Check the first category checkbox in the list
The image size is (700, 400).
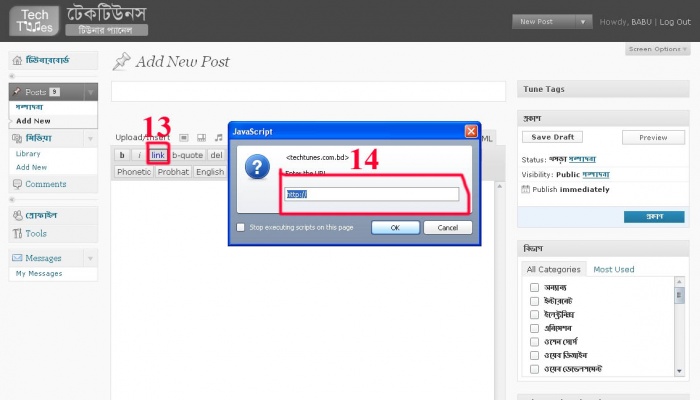click(534, 287)
